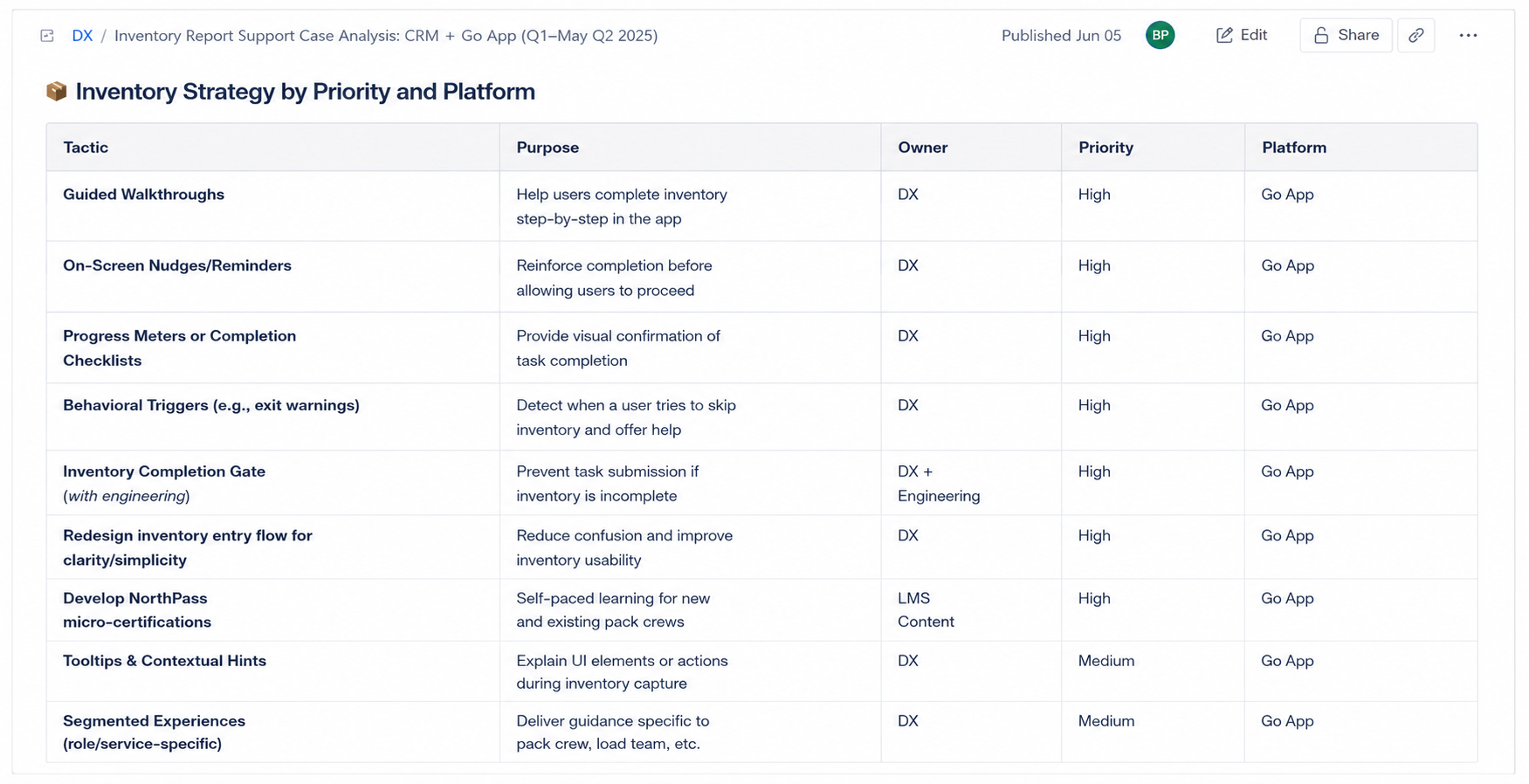
Task: Click Progress Meters or Completion Checklists cell
Action: click(272, 347)
